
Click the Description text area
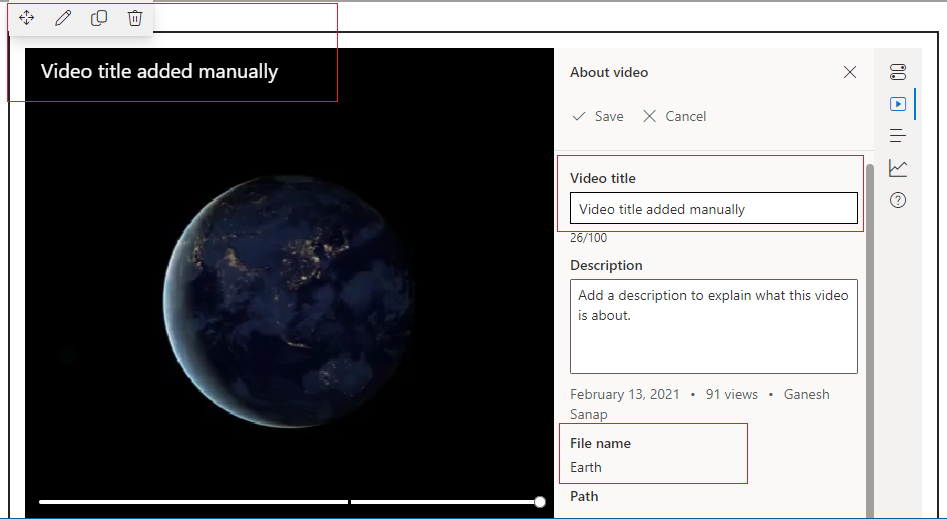714,326
